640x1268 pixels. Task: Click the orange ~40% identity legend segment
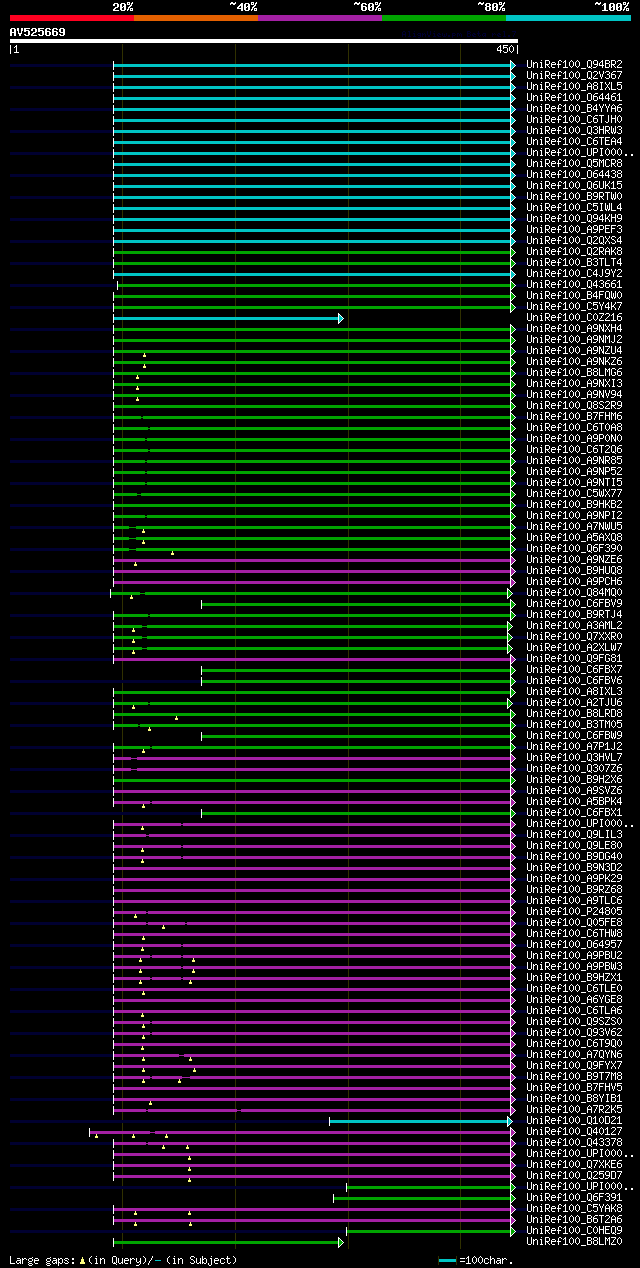click(x=196, y=18)
